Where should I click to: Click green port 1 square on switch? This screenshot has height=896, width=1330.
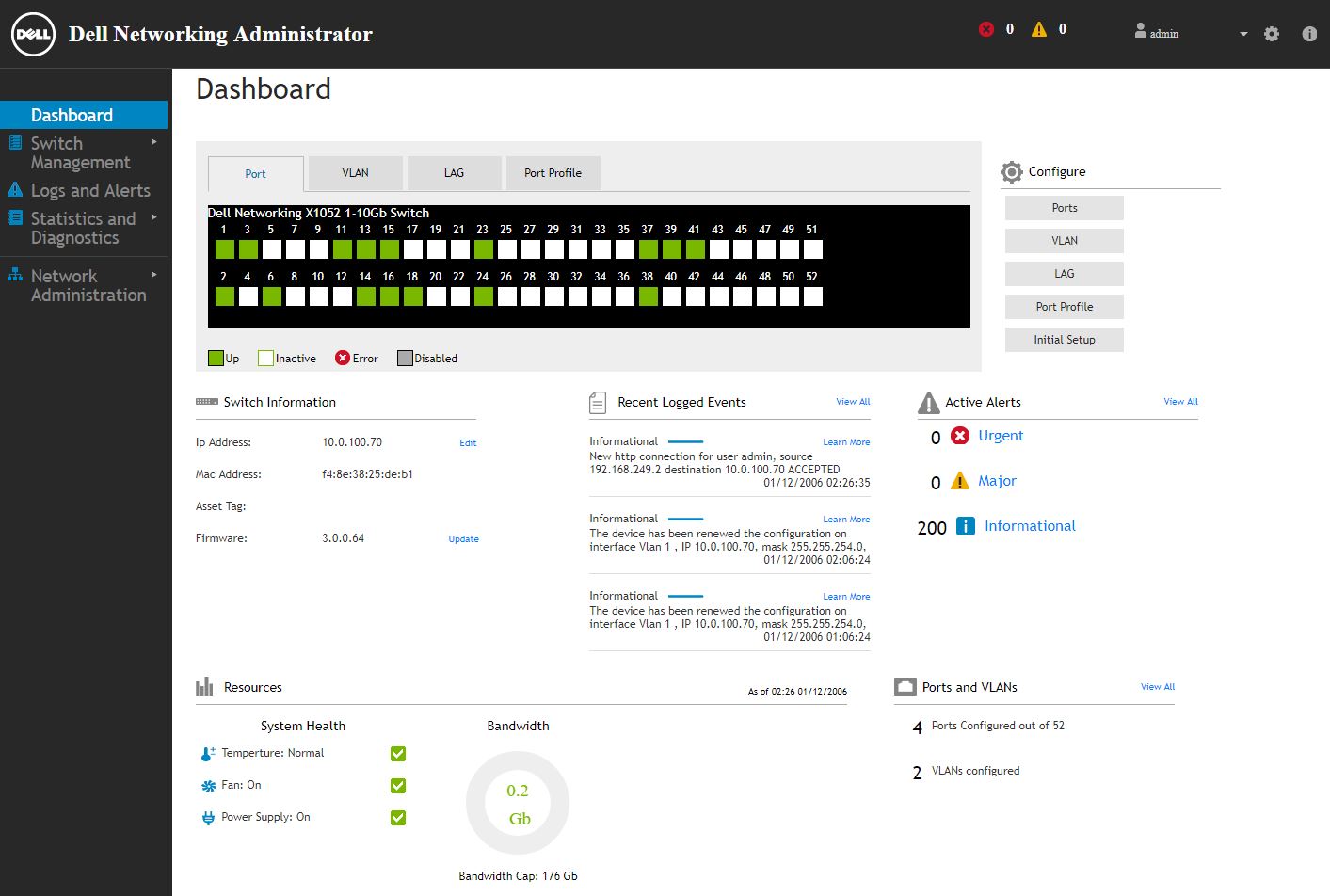coord(224,249)
